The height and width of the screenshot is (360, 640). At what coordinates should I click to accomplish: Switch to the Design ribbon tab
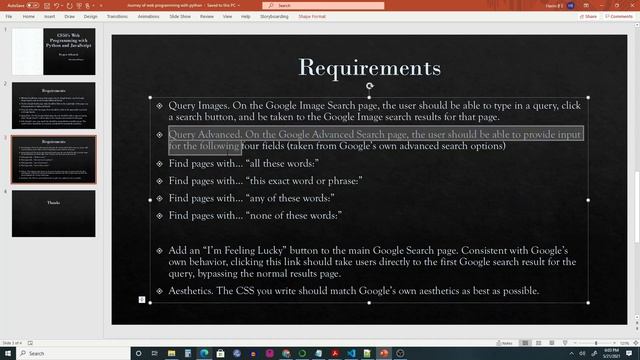pyautogui.click(x=90, y=17)
